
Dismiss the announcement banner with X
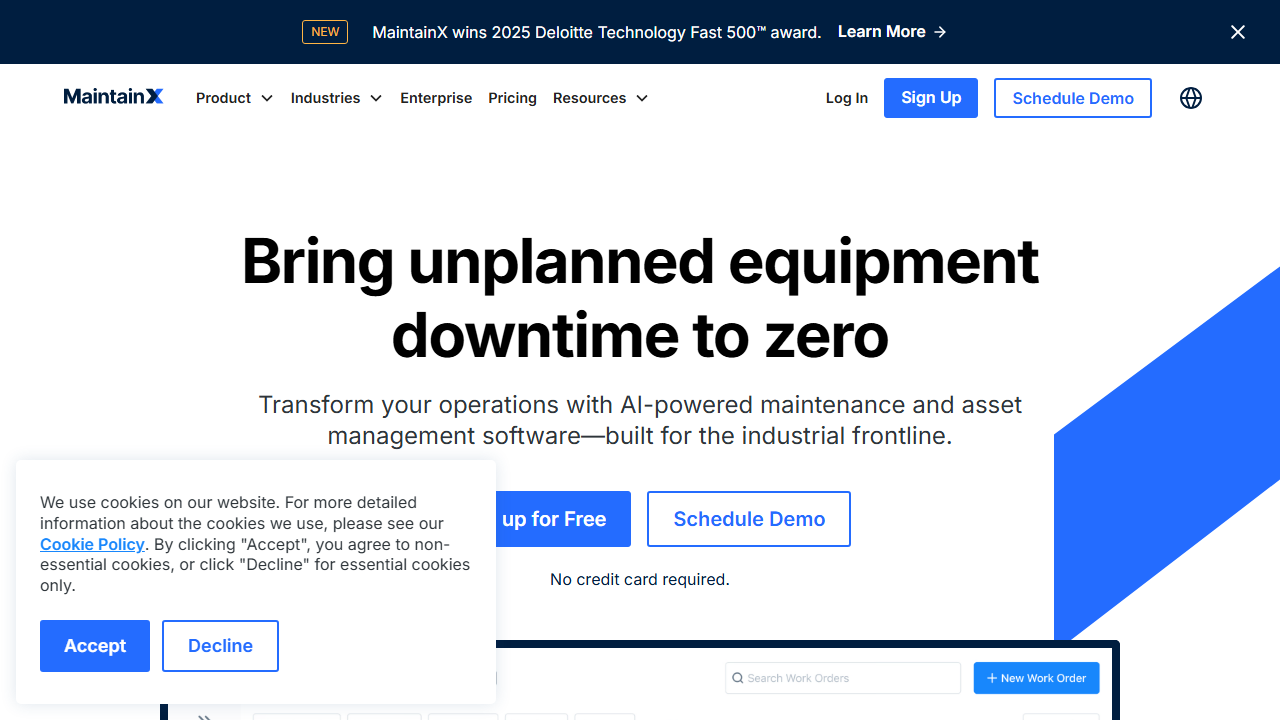[x=1238, y=32]
